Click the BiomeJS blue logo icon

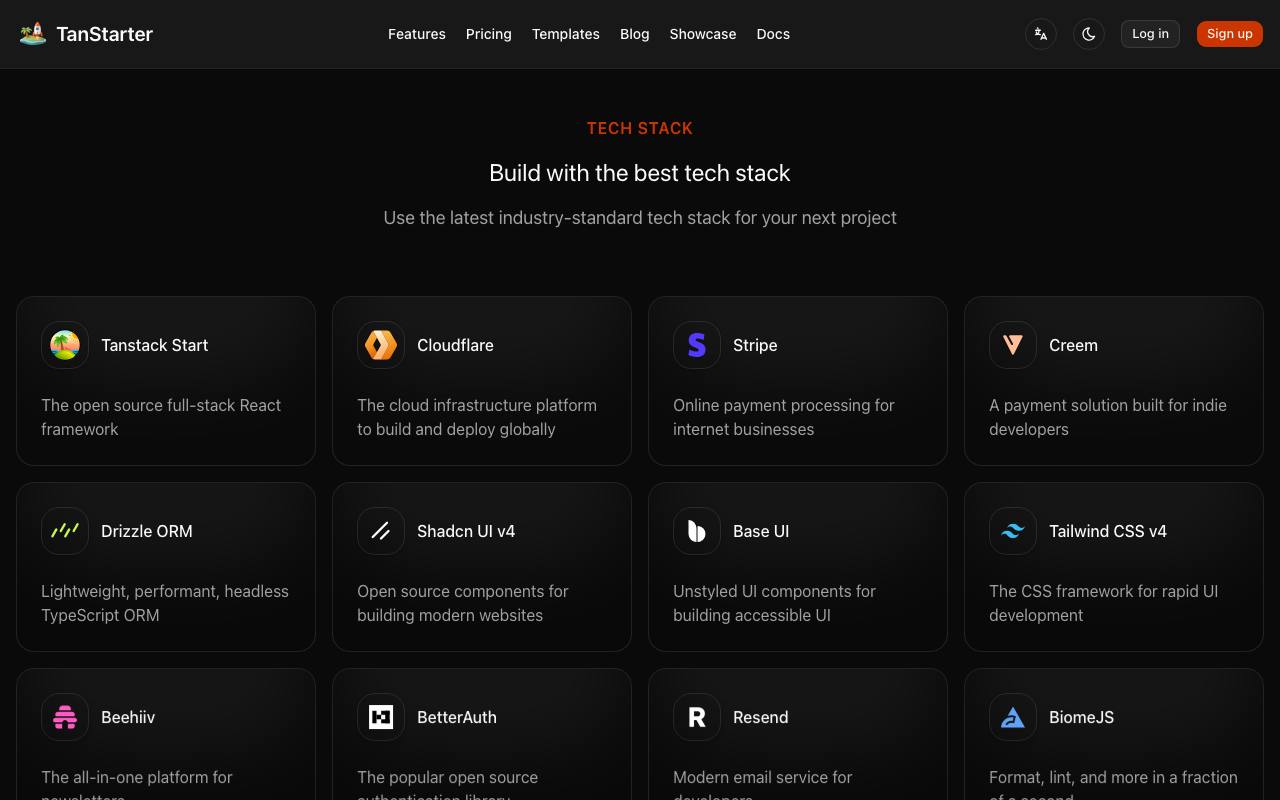pos(1013,717)
